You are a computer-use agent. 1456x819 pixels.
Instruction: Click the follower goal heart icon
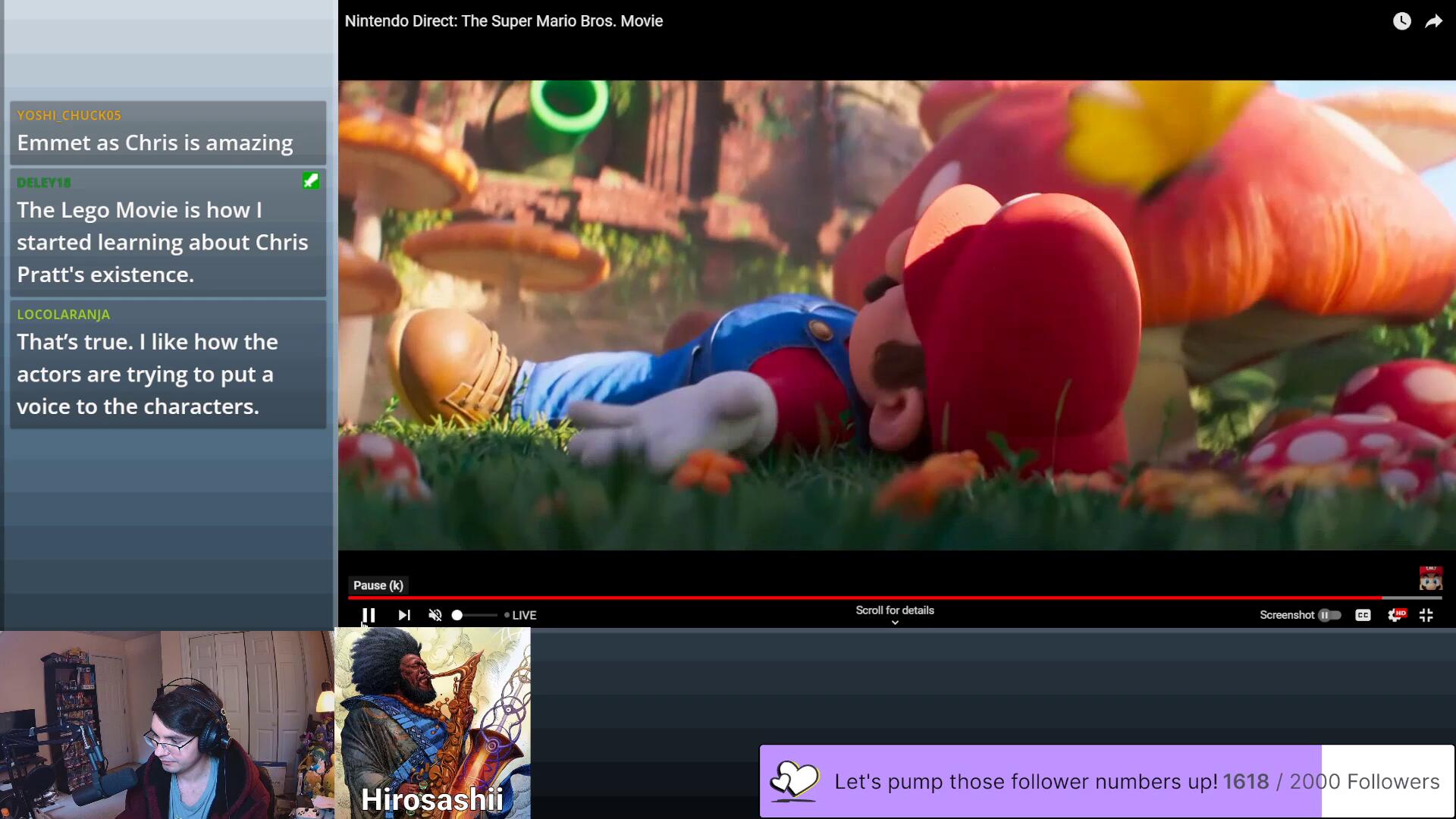click(x=794, y=780)
